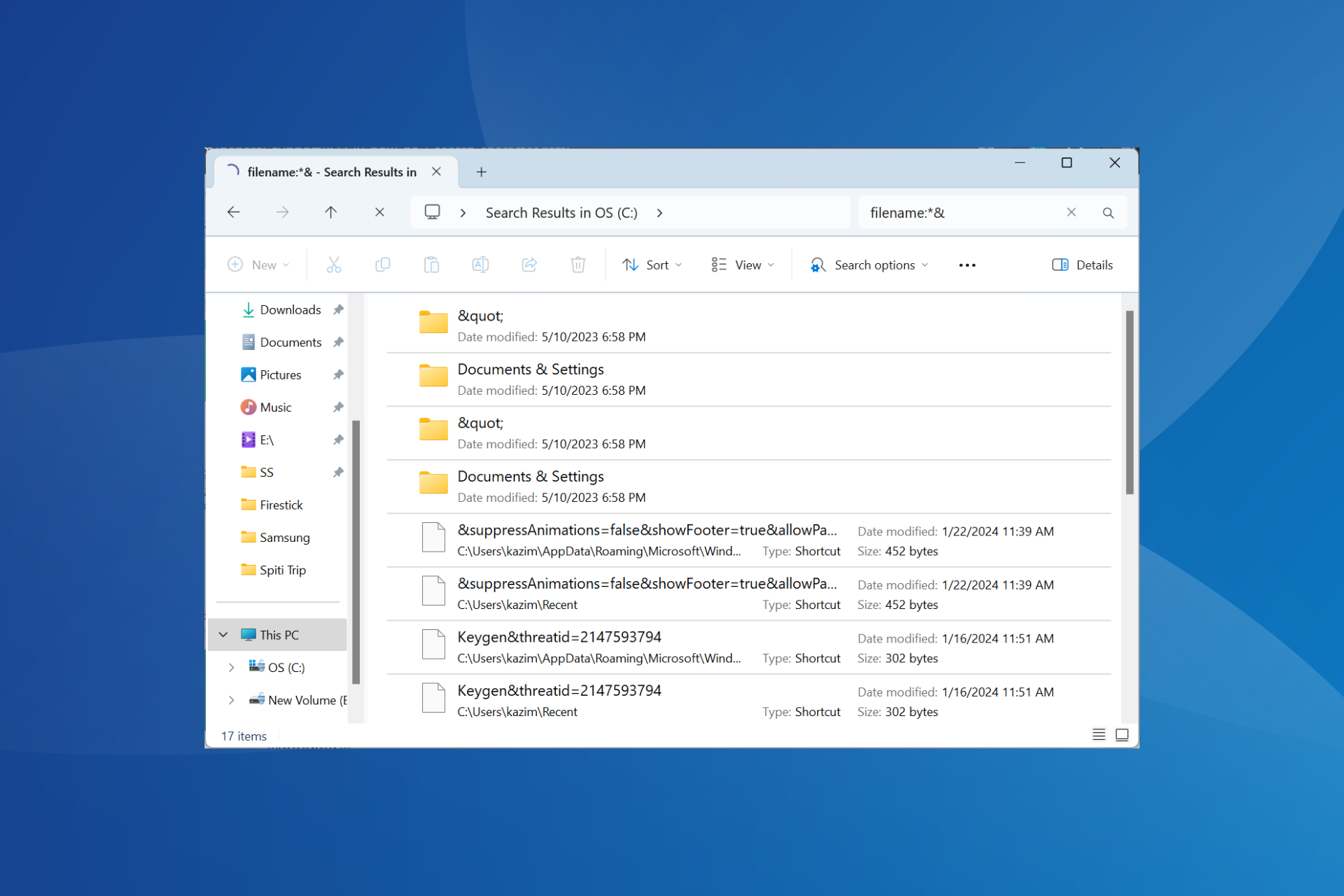Toggle the Details pane
This screenshot has width=1344, height=896.
[x=1081, y=265]
